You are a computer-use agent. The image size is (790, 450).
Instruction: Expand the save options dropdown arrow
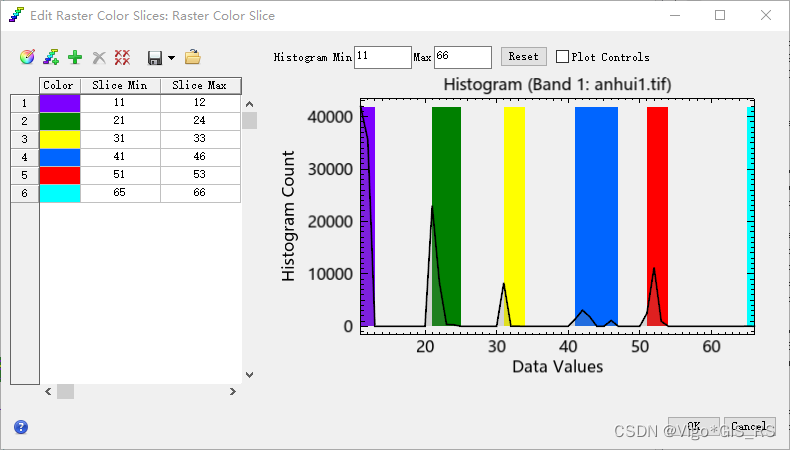[171, 58]
